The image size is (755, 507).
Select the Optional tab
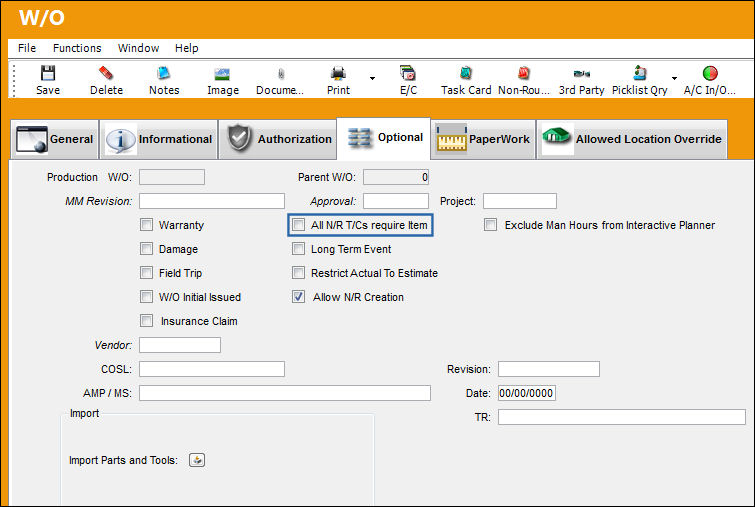coord(384,138)
